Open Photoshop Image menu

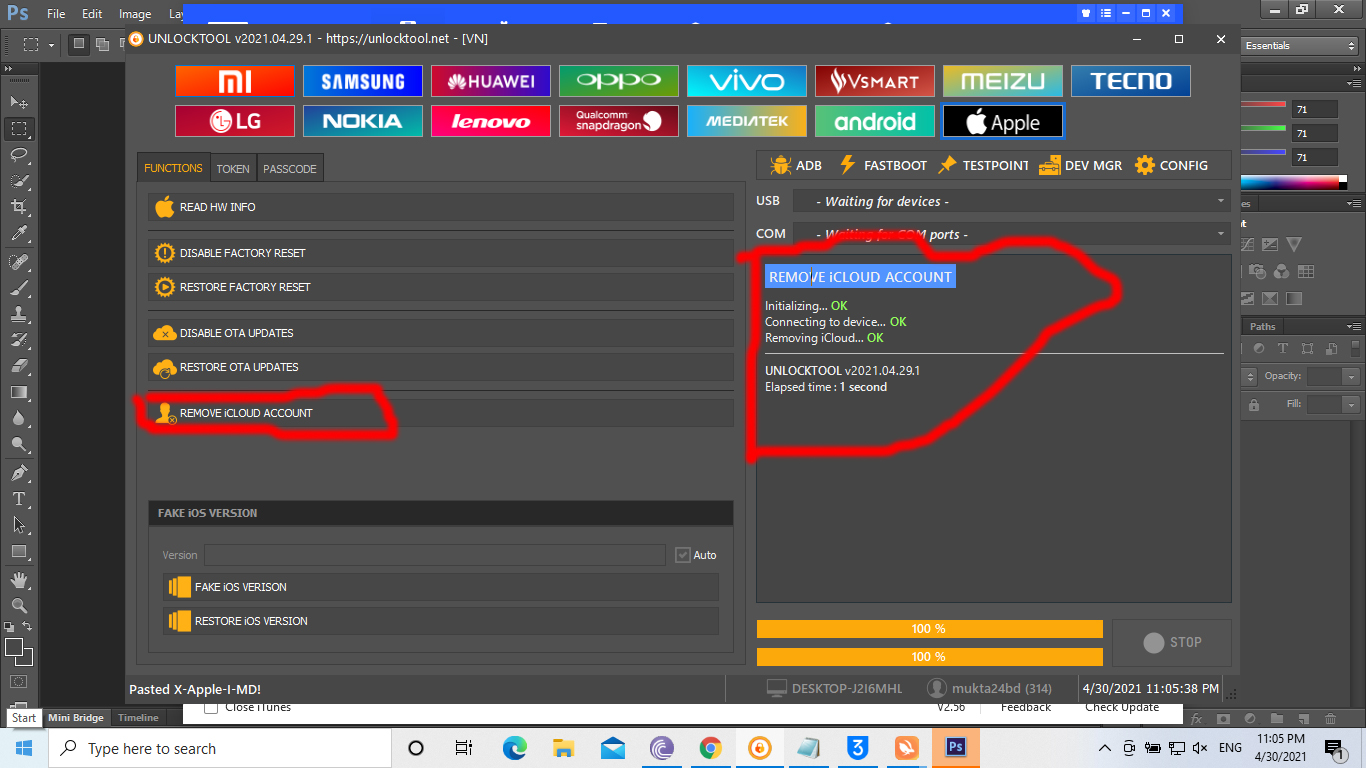135,14
